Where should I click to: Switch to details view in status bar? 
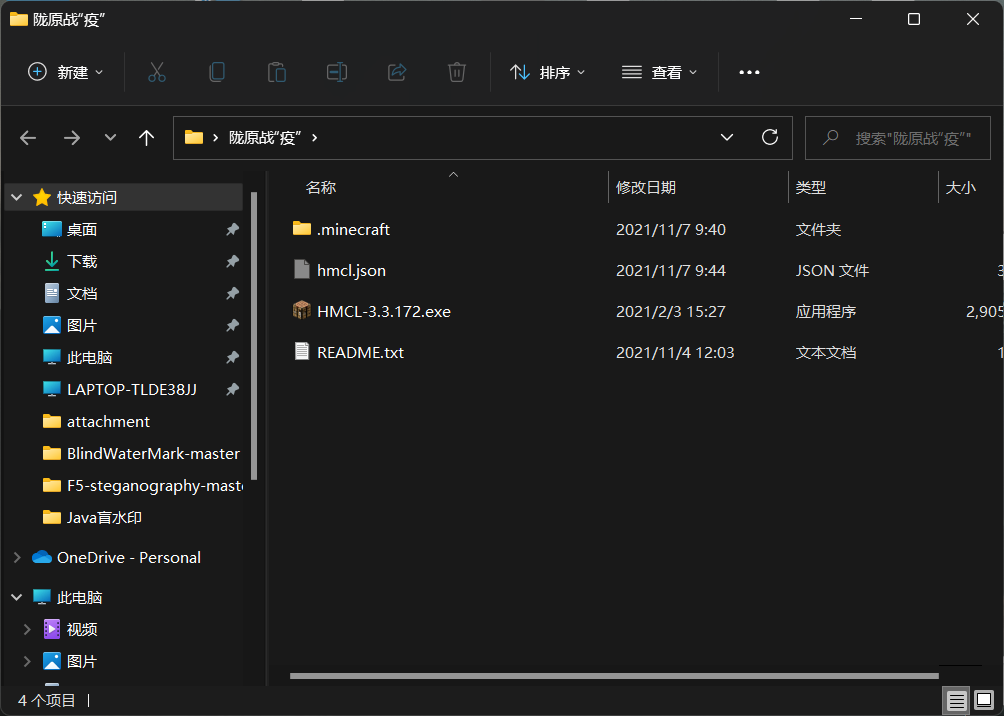(957, 700)
